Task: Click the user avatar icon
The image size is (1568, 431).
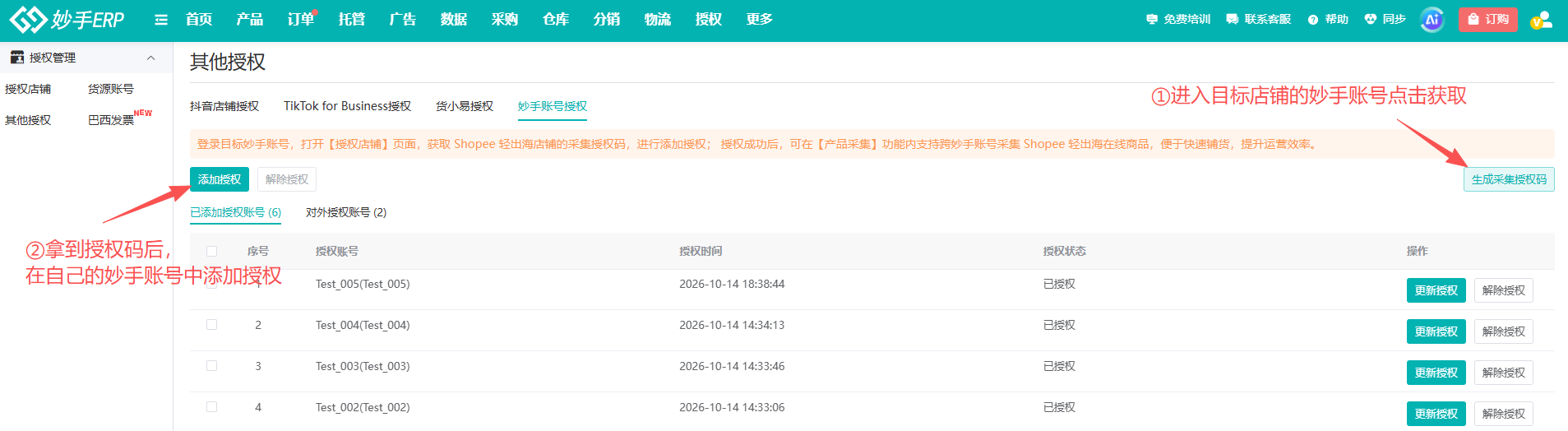Action: click(x=1541, y=20)
